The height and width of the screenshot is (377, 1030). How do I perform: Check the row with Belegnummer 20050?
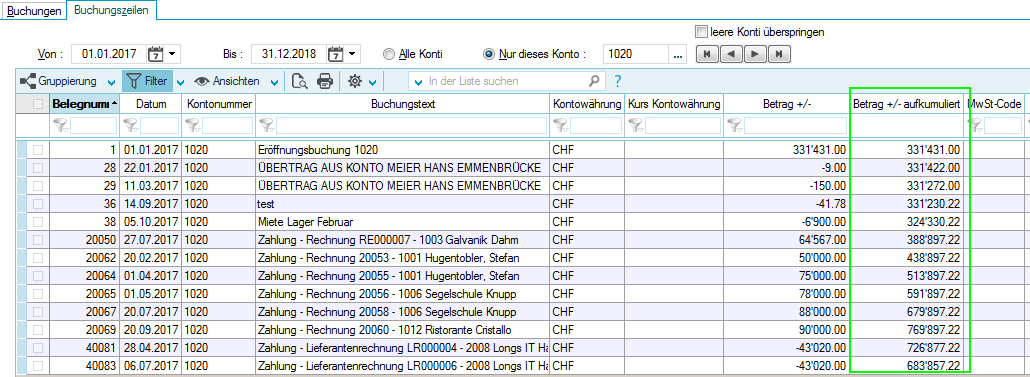(x=38, y=239)
